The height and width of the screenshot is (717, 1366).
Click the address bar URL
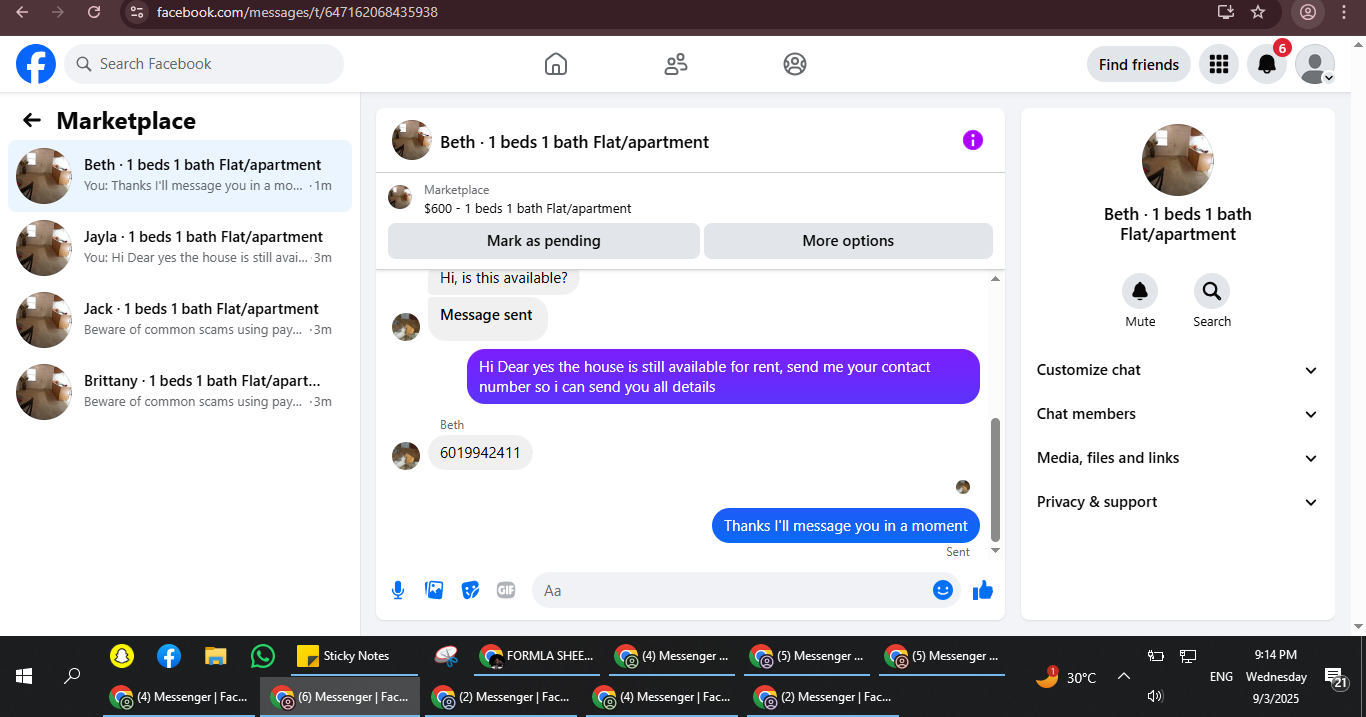tap(297, 12)
